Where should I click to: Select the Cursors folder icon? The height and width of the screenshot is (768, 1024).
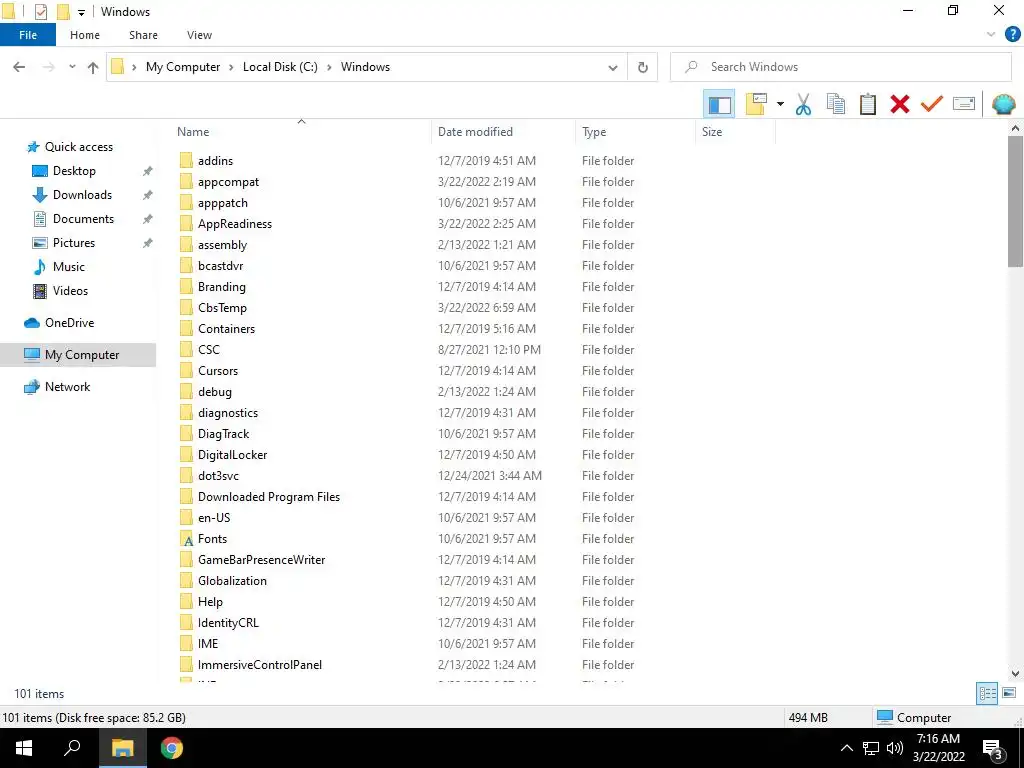[186, 371]
